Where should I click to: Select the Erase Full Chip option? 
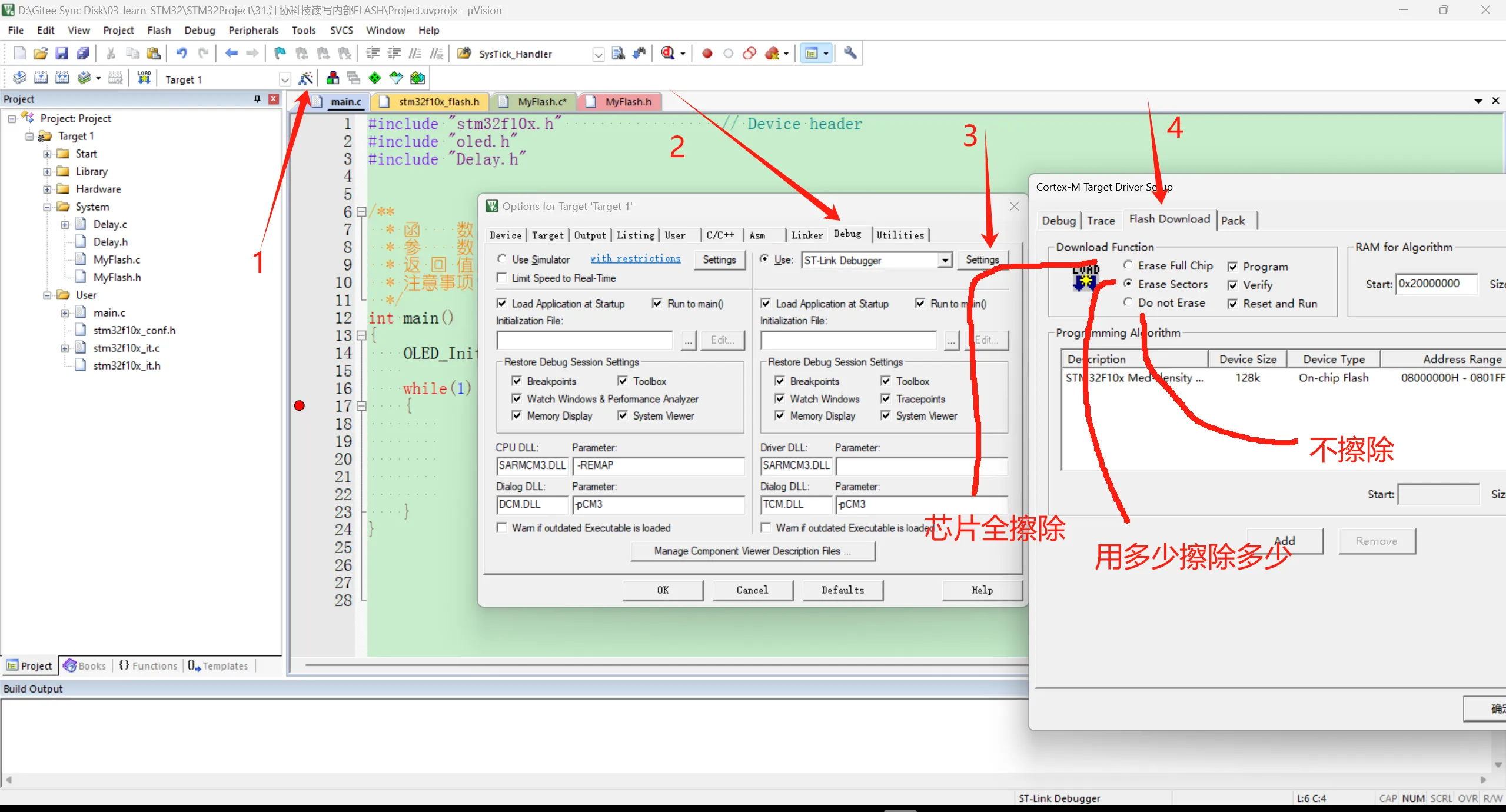click(x=1128, y=265)
